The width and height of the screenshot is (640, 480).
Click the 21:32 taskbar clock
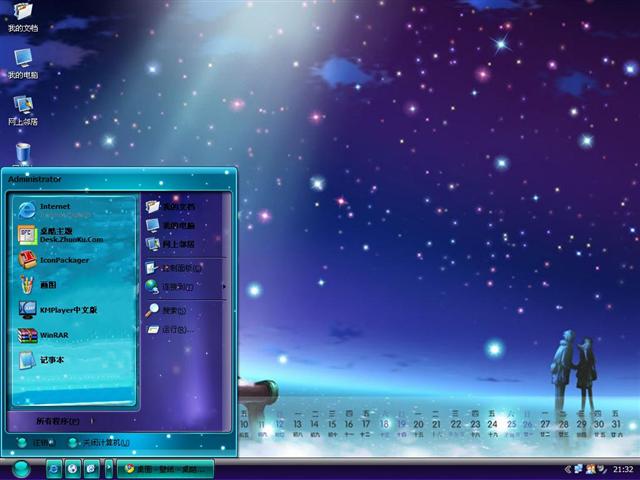click(x=623, y=469)
